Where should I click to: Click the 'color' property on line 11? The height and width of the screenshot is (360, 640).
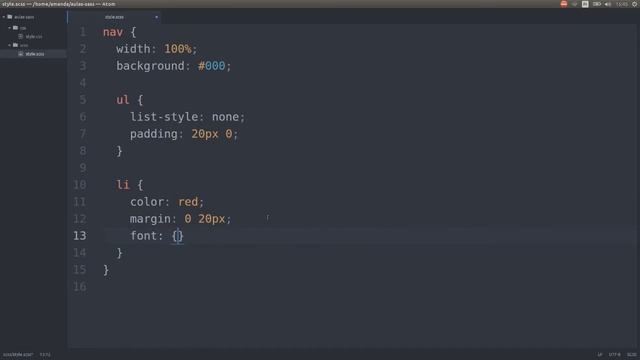tap(147, 202)
